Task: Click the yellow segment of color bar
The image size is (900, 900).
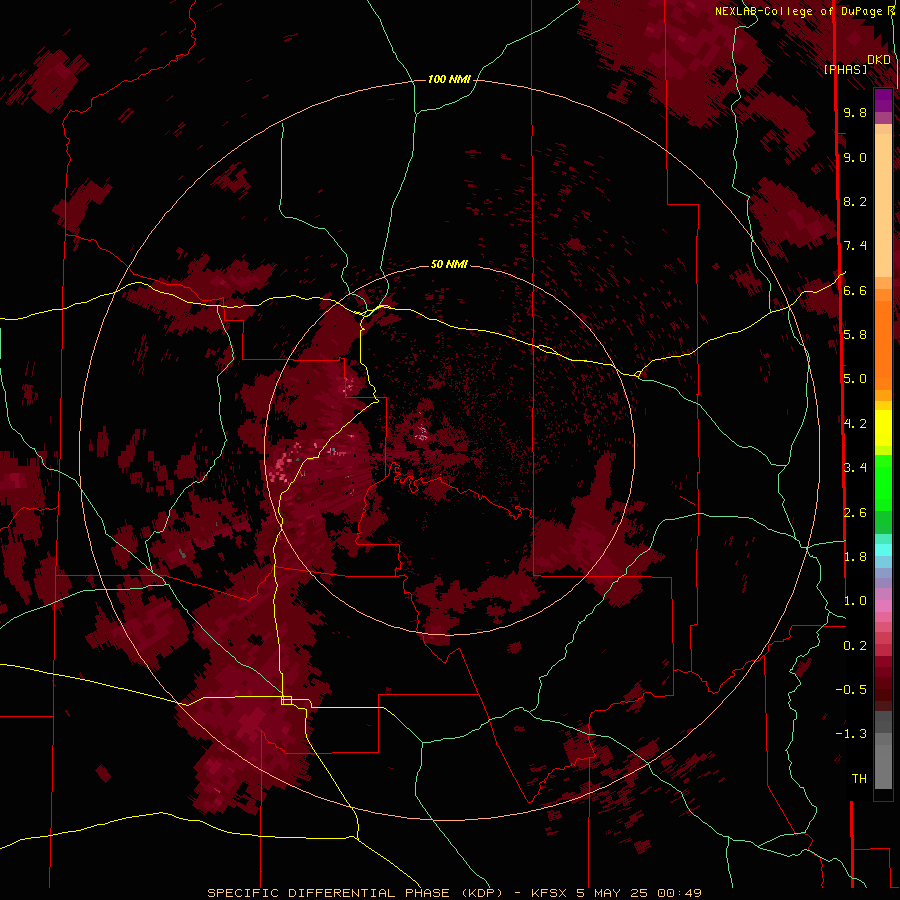Action: [x=883, y=428]
